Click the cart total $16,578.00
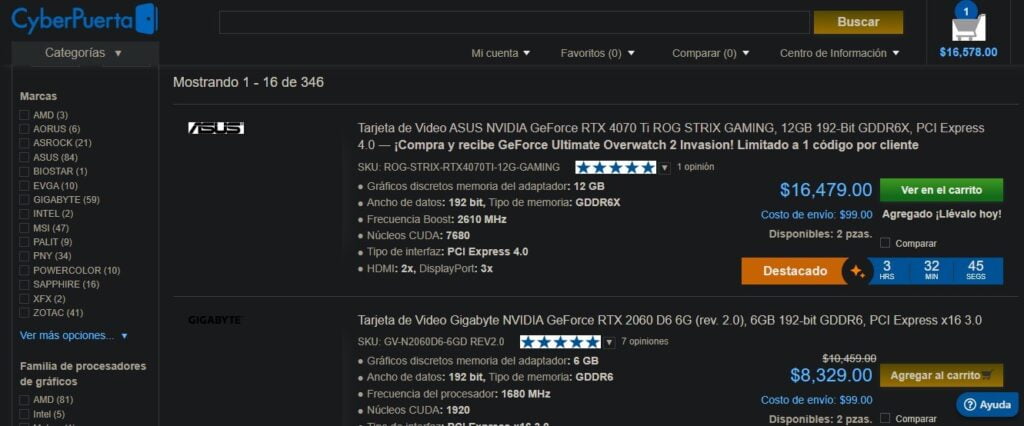This screenshot has width=1024, height=426. coord(968,52)
